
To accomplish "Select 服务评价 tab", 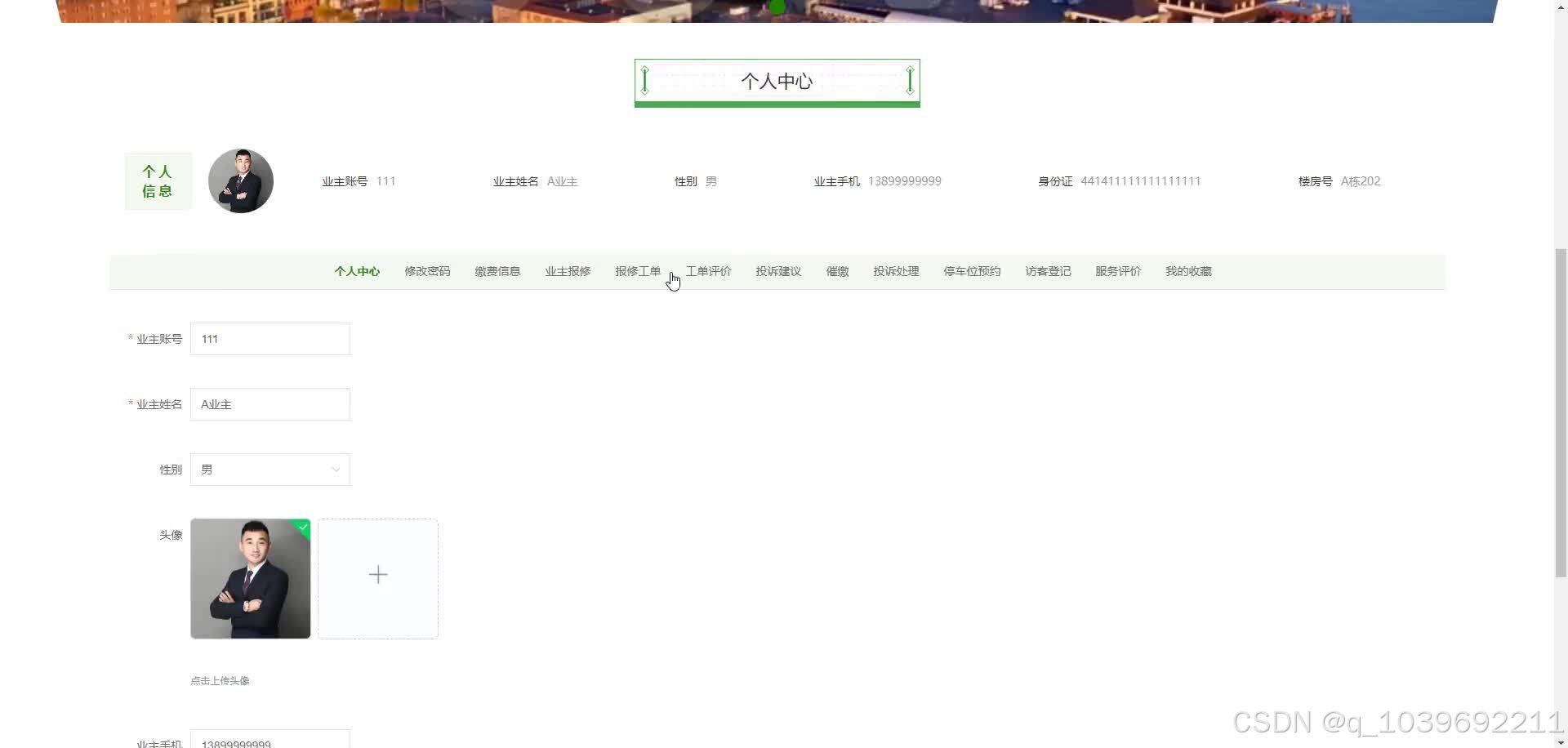I will pos(1118,271).
